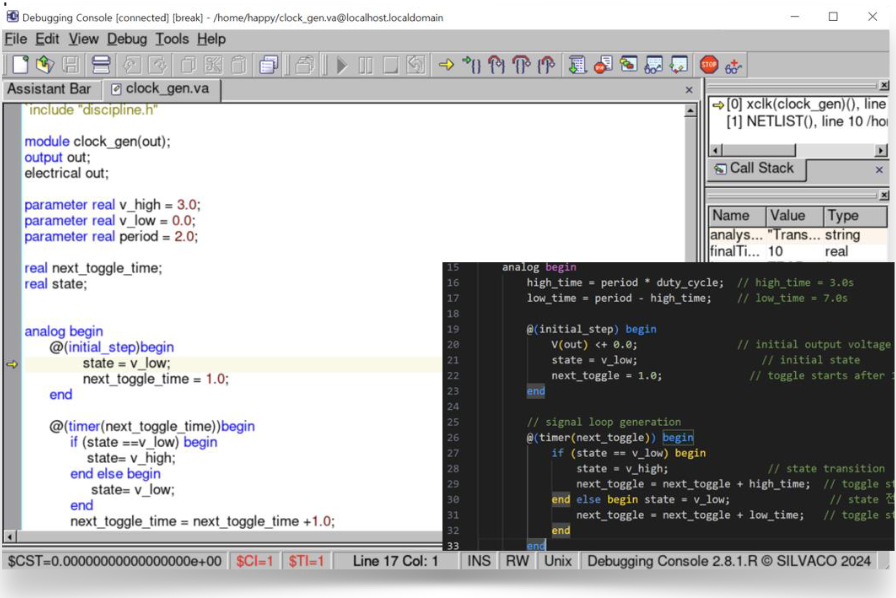Click the glasses over window toolbar icon

pos(653,65)
